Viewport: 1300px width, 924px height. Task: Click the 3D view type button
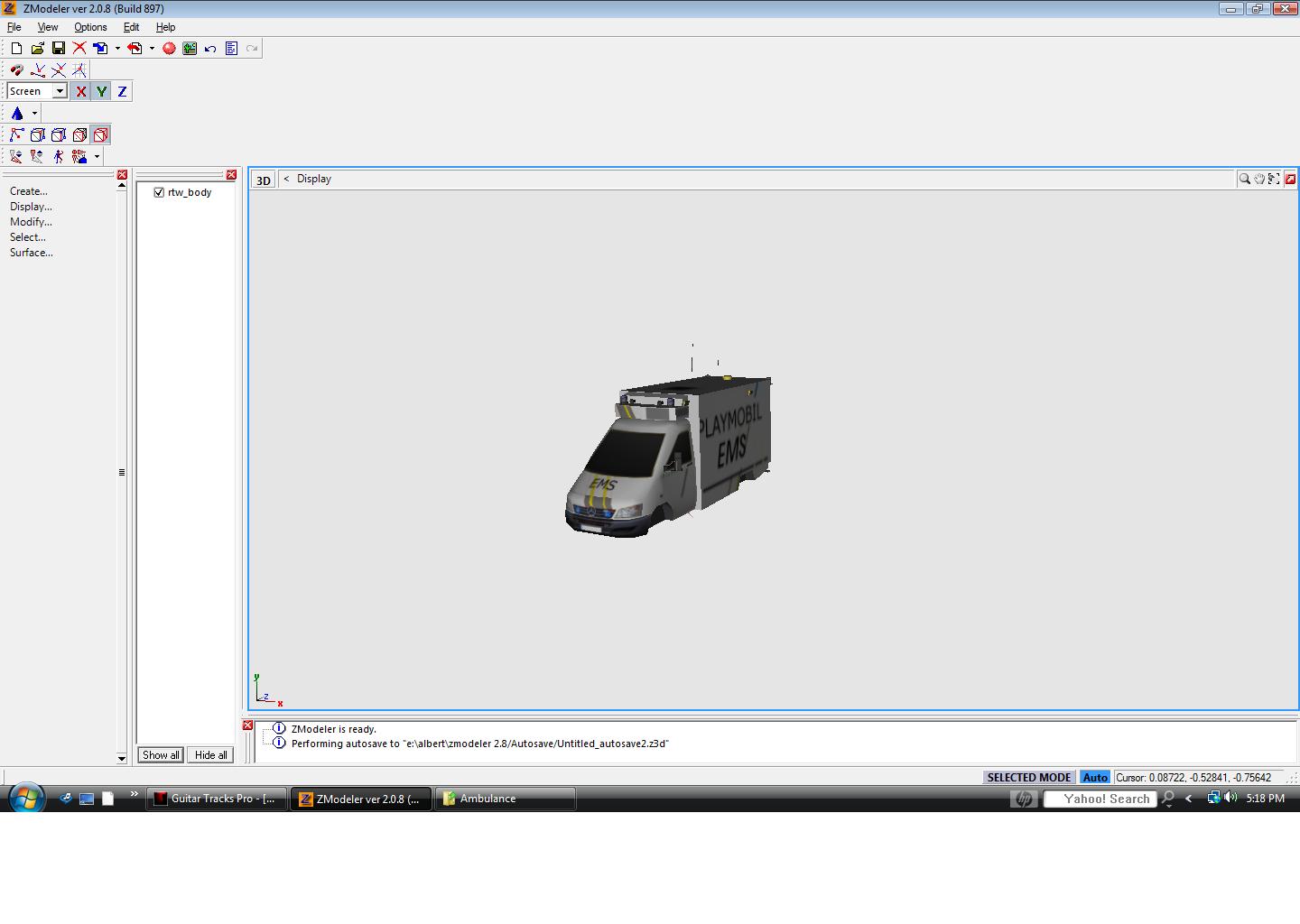tap(263, 180)
